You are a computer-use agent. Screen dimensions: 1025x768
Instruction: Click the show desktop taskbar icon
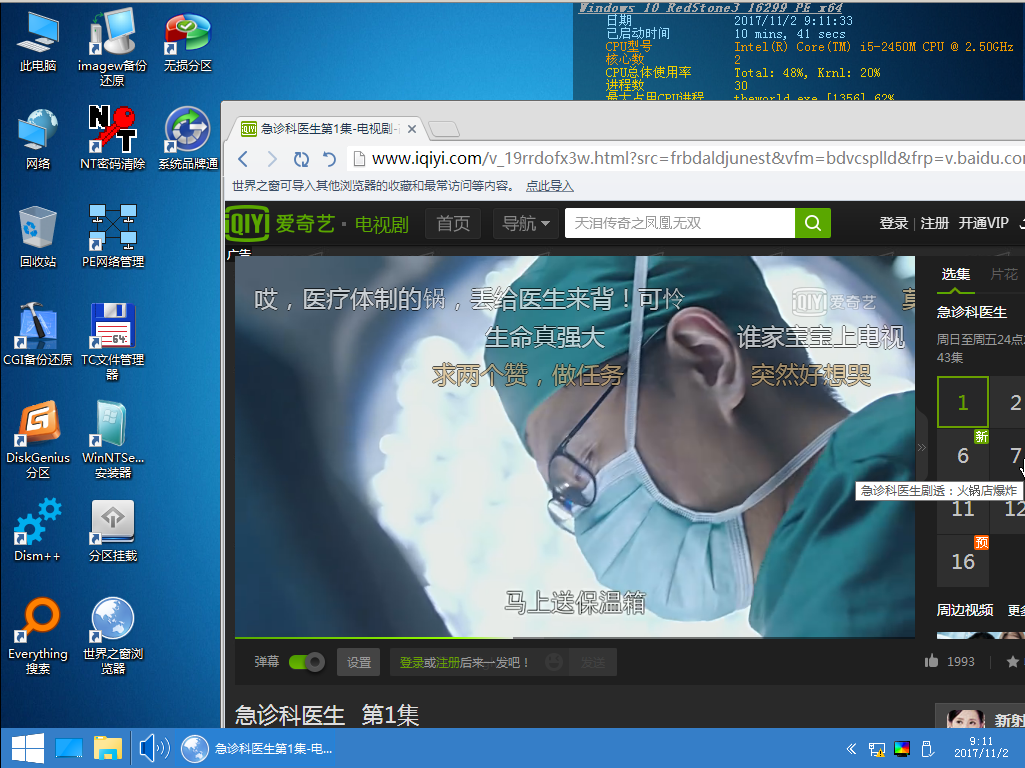pyautogui.click(x=69, y=748)
